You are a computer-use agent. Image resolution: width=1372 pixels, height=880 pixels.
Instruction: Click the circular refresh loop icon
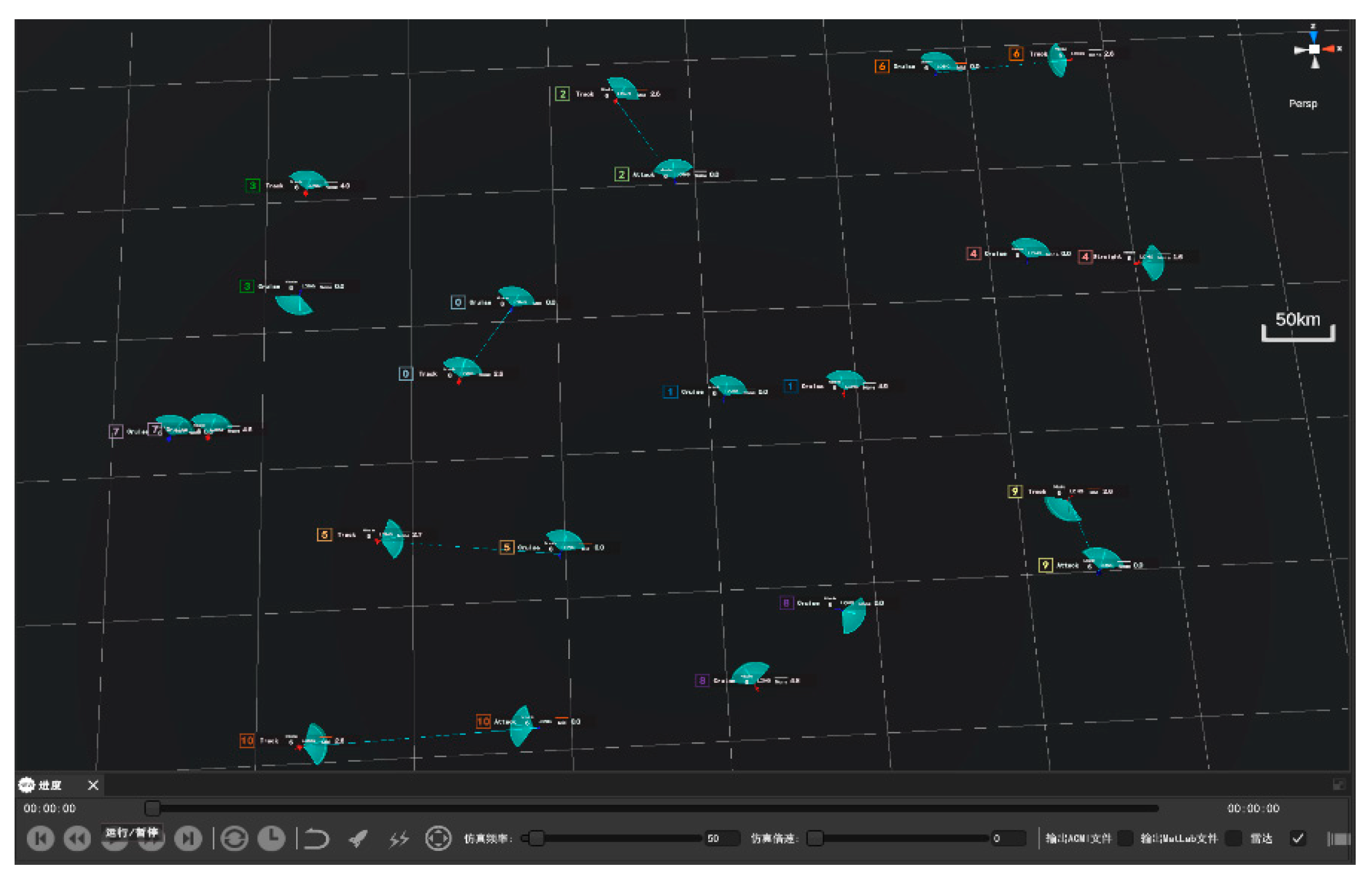234,839
